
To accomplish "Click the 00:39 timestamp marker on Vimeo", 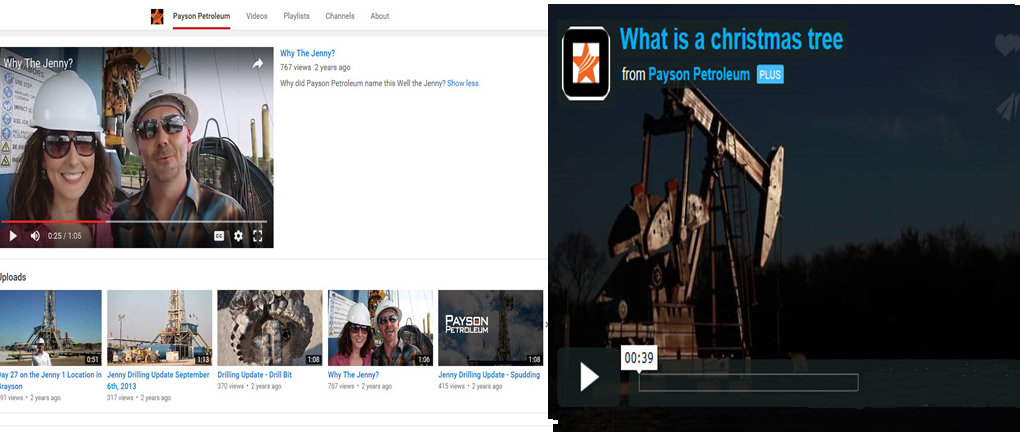I will coord(639,358).
